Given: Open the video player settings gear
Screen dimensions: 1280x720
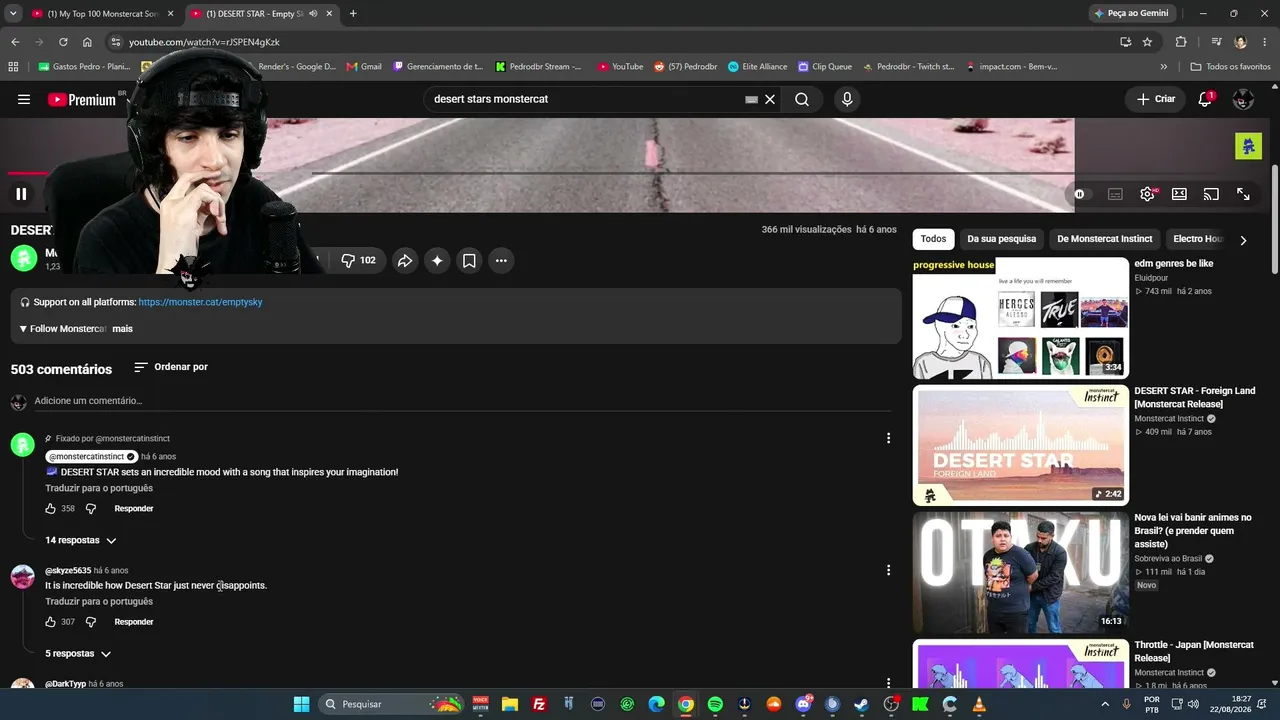Looking at the screenshot, I should (x=1147, y=194).
